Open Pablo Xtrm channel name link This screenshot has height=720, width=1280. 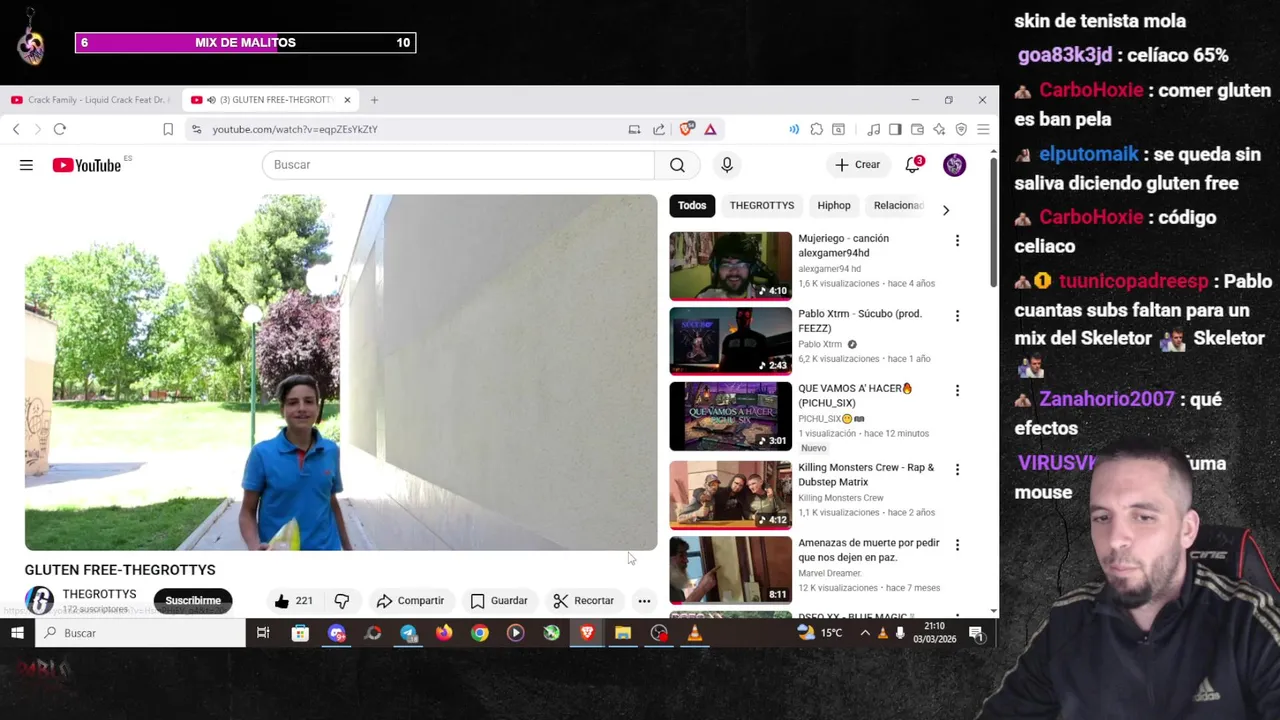[x=820, y=344]
